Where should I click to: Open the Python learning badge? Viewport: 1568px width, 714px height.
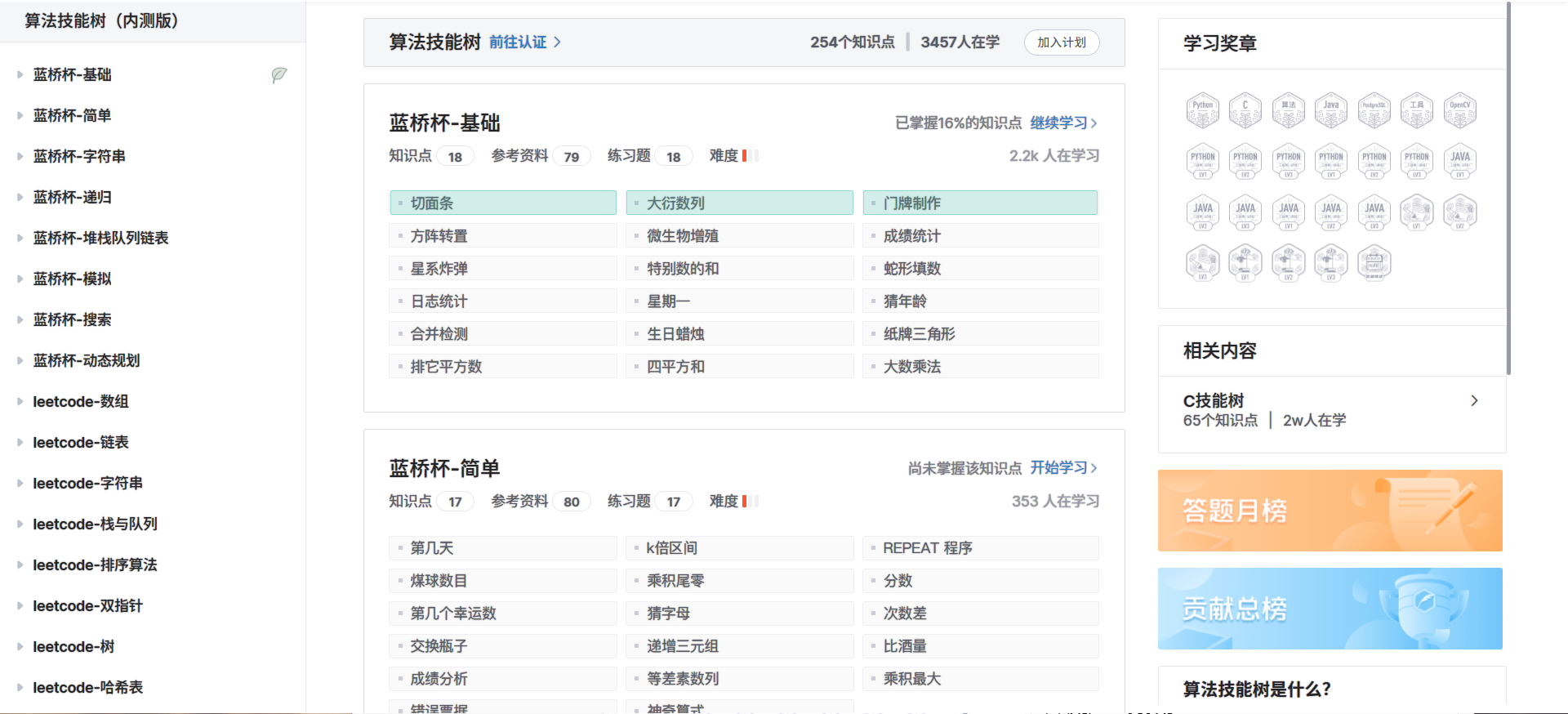click(x=1202, y=110)
